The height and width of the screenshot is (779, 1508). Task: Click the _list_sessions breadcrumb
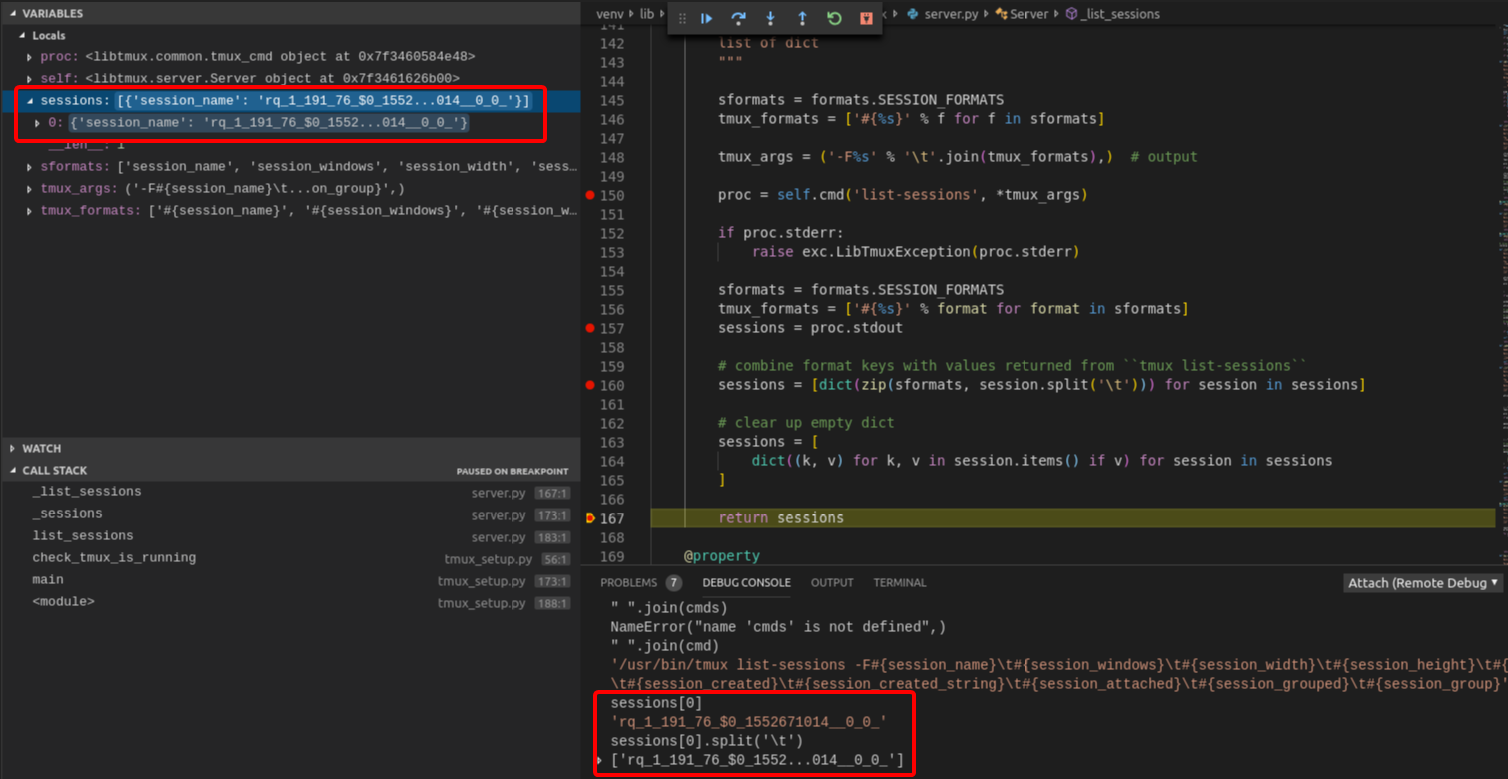pos(1122,14)
